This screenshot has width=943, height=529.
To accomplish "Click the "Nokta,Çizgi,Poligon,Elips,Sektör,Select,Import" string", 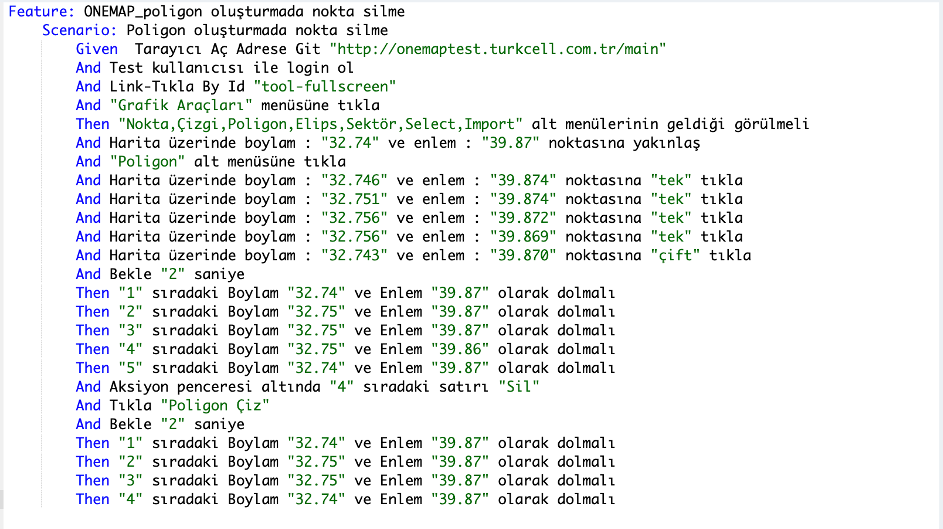I will [x=320, y=124].
